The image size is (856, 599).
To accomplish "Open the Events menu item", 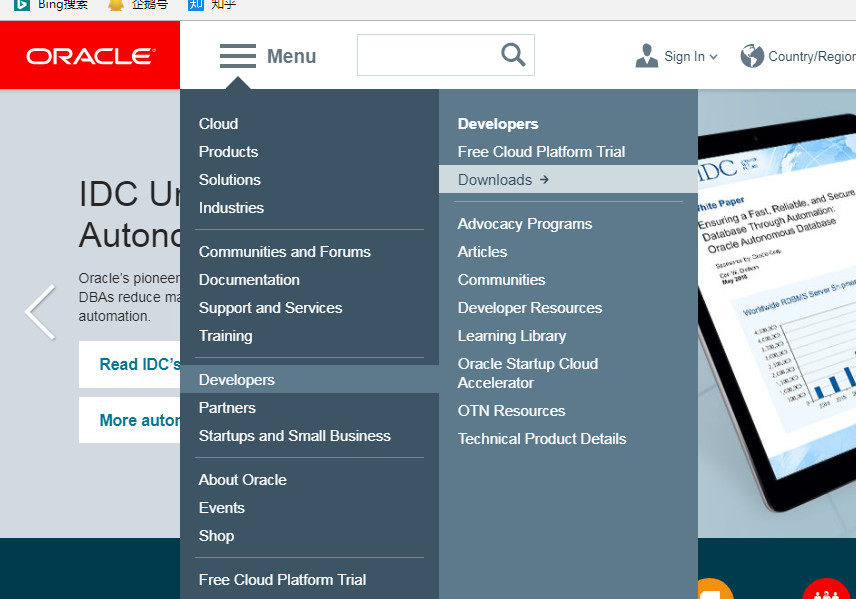I will pyautogui.click(x=222, y=508).
